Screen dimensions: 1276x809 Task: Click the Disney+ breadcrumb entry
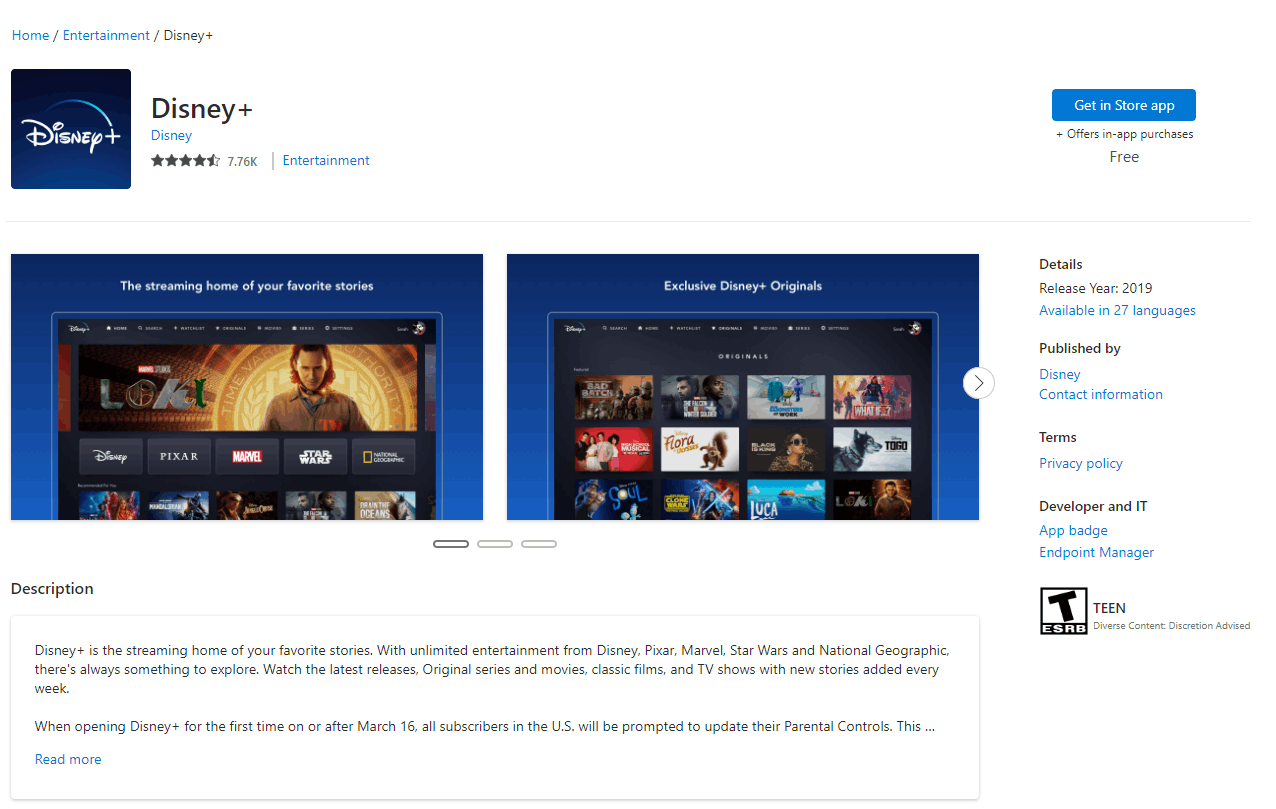(x=187, y=35)
